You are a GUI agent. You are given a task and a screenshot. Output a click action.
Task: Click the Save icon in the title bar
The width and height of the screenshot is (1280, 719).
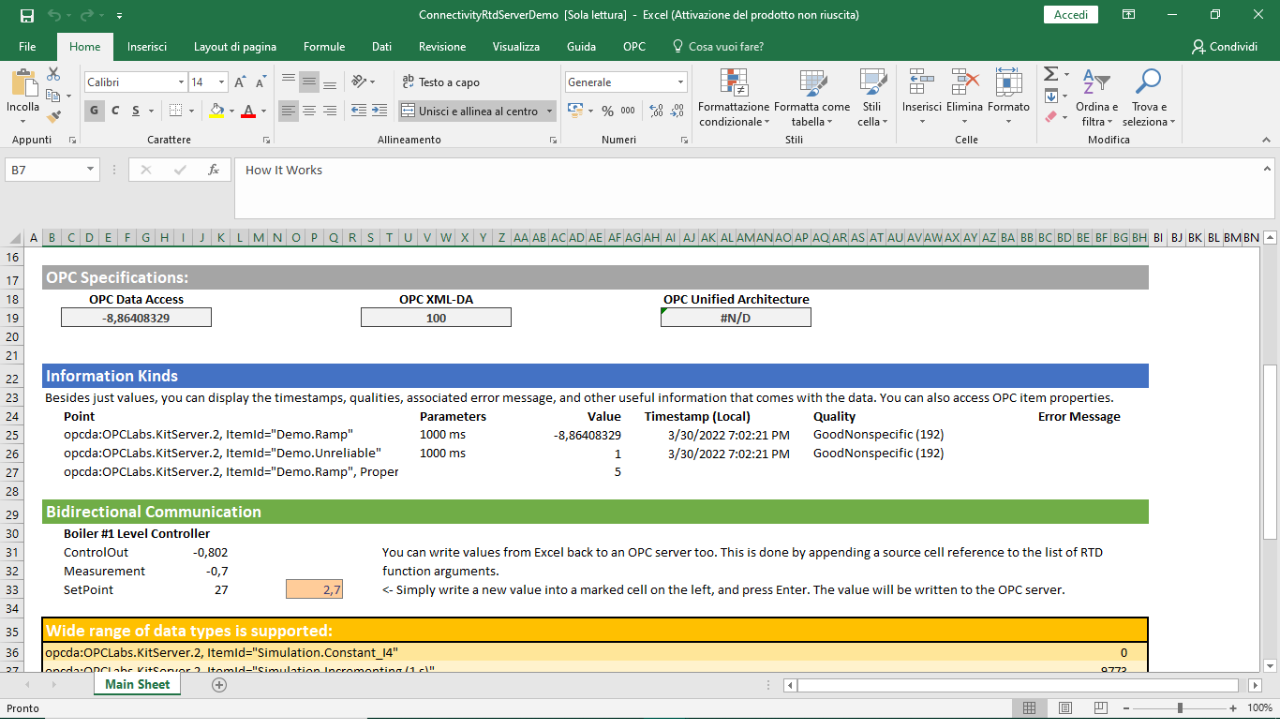pyautogui.click(x=27, y=15)
